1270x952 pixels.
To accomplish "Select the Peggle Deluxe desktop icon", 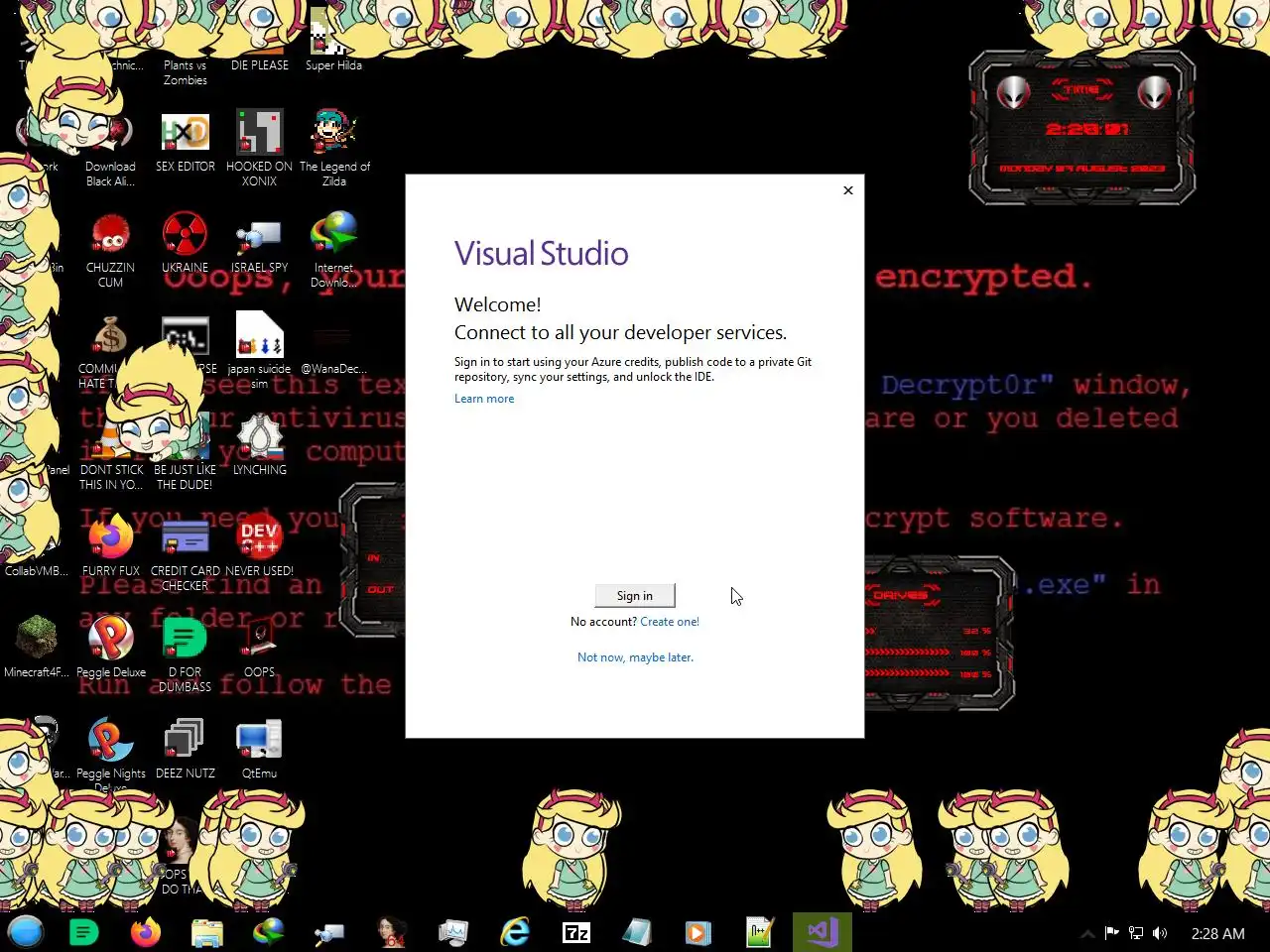I will [111, 647].
